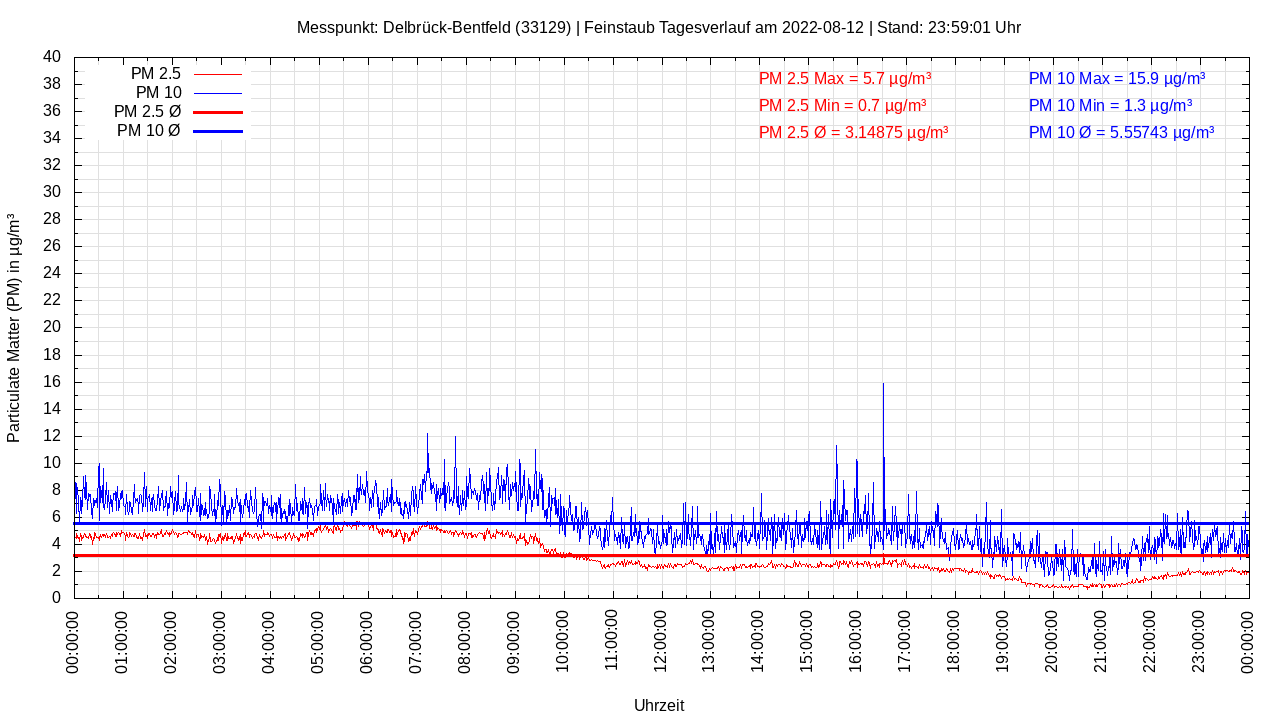This screenshot has width=1280, height=720.
Task: Select the PM 2.5 legend label
Action: pyautogui.click(x=156, y=74)
